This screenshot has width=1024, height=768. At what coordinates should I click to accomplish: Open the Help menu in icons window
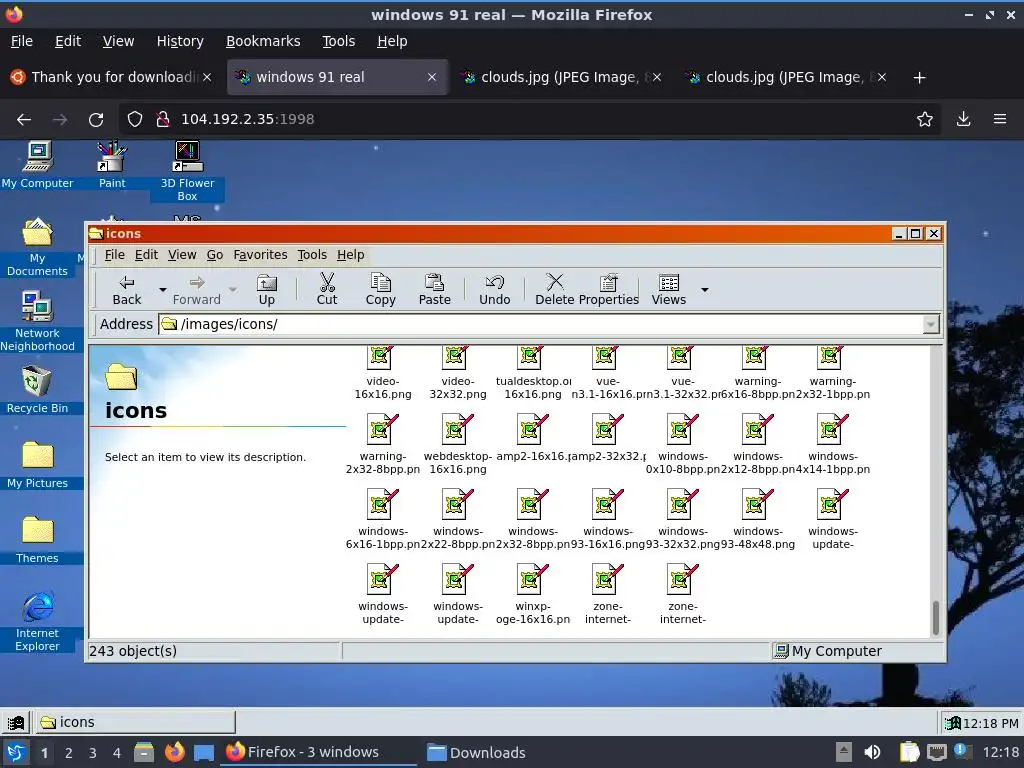tap(351, 255)
